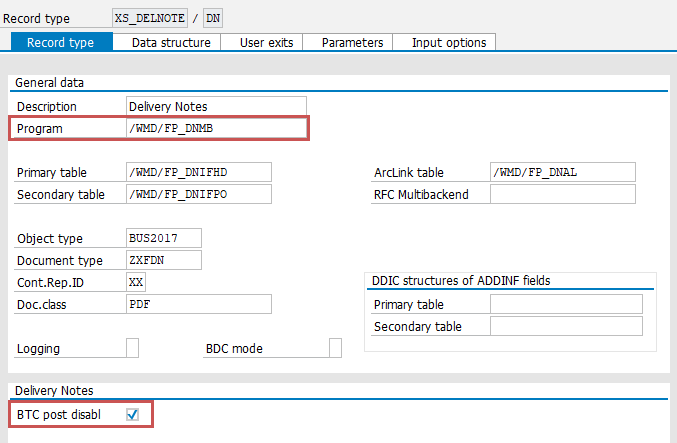Switch to the Data structure tab
The height and width of the screenshot is (443, 677).
point(171,42)
